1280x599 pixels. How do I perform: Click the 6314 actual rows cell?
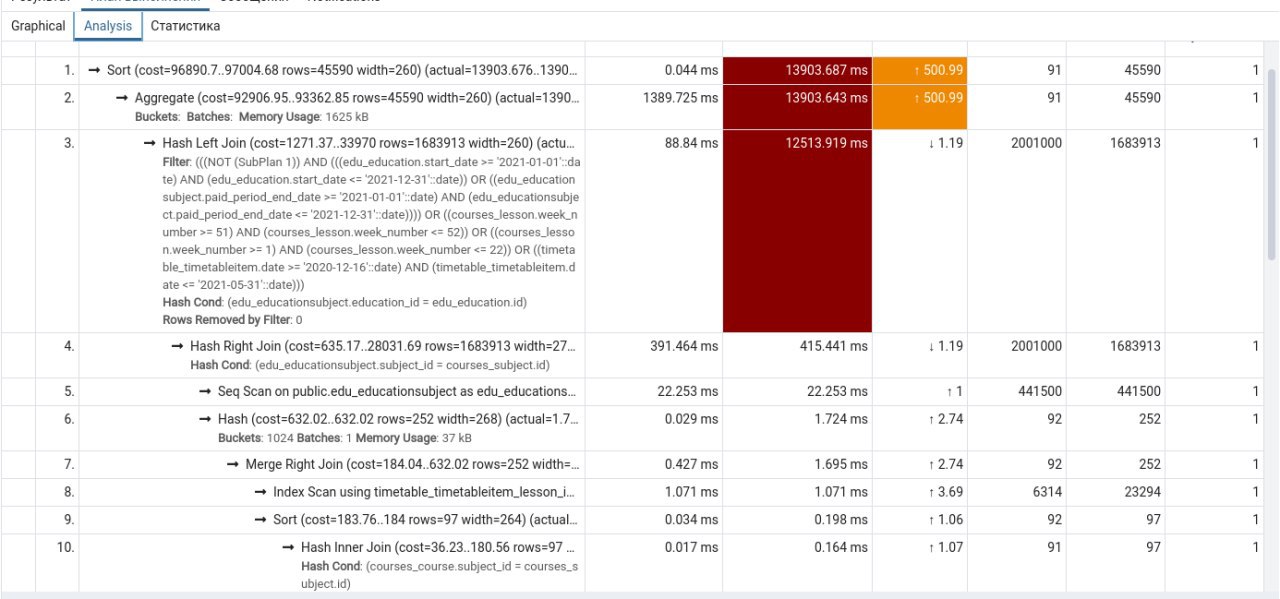coord(1017,492)
